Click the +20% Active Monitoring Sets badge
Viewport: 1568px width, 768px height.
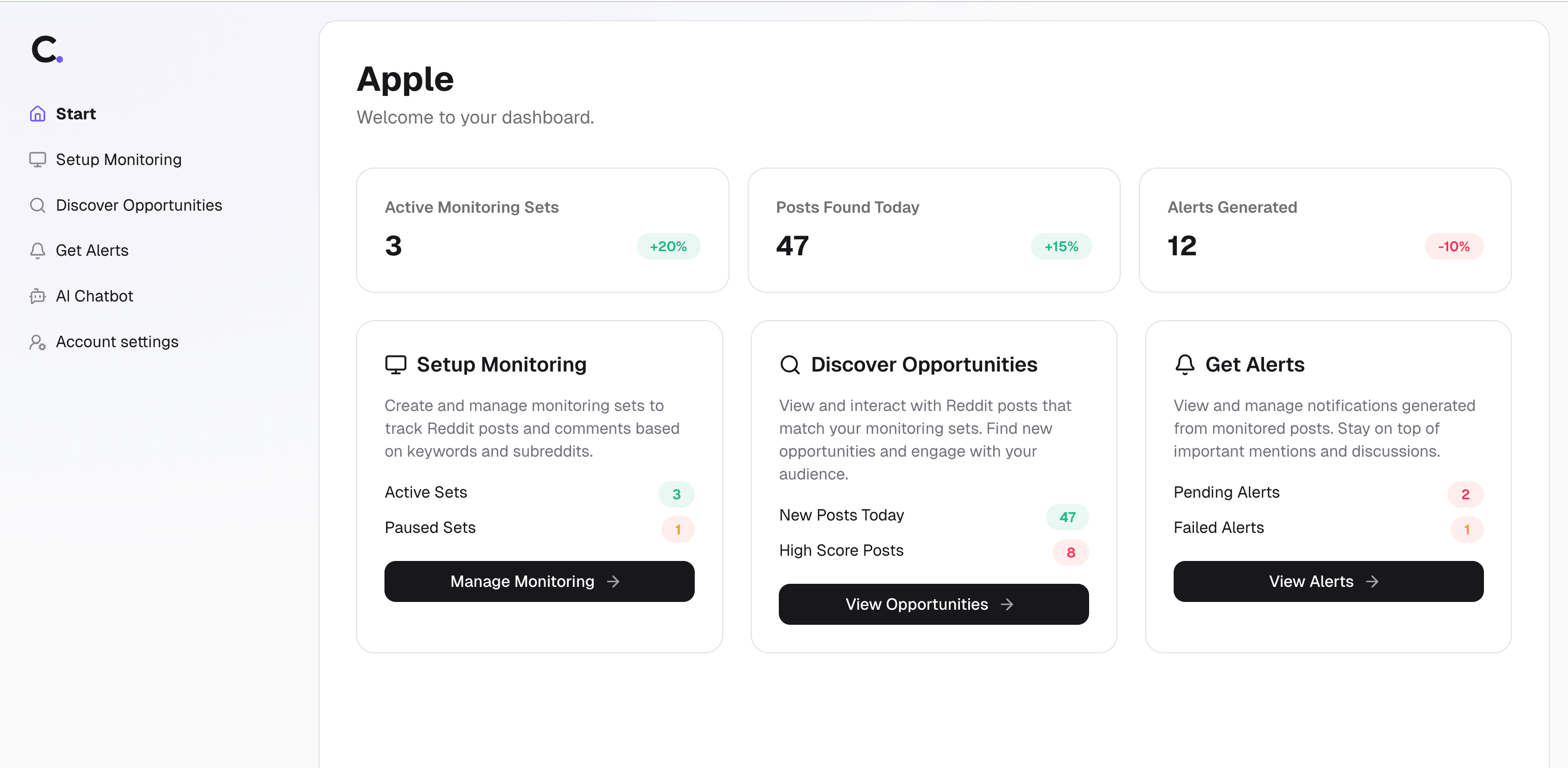[668, 246]
